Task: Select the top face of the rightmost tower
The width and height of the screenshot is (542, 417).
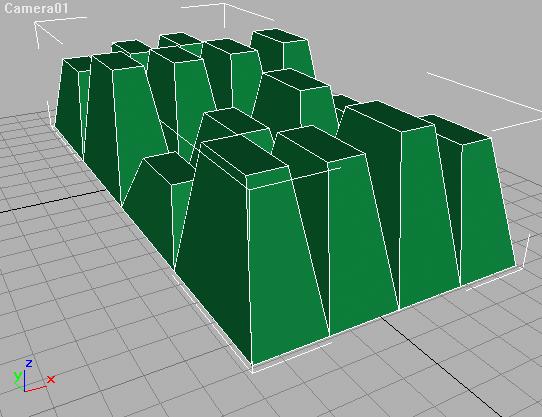Action: [456, 130]
